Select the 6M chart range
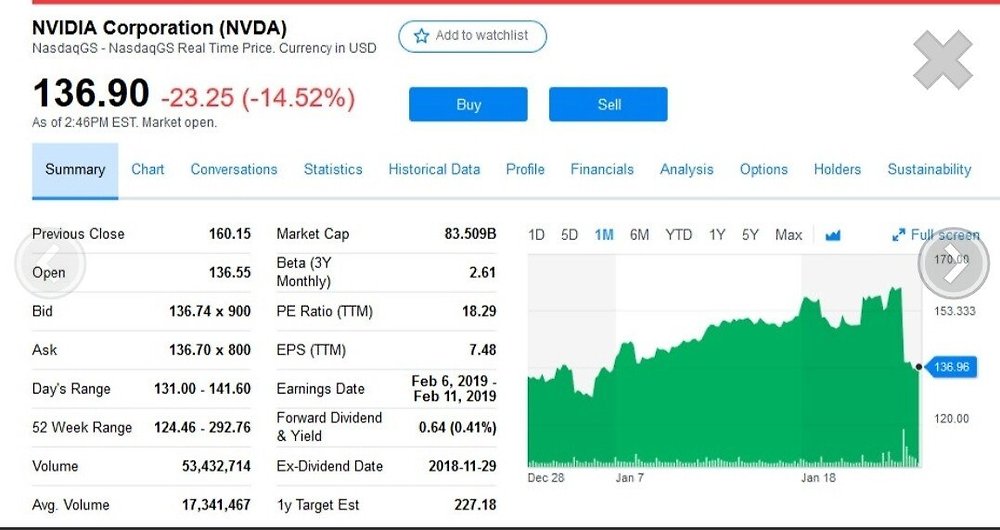Screen dimensions: 1000x530 [x=639, y=235]
